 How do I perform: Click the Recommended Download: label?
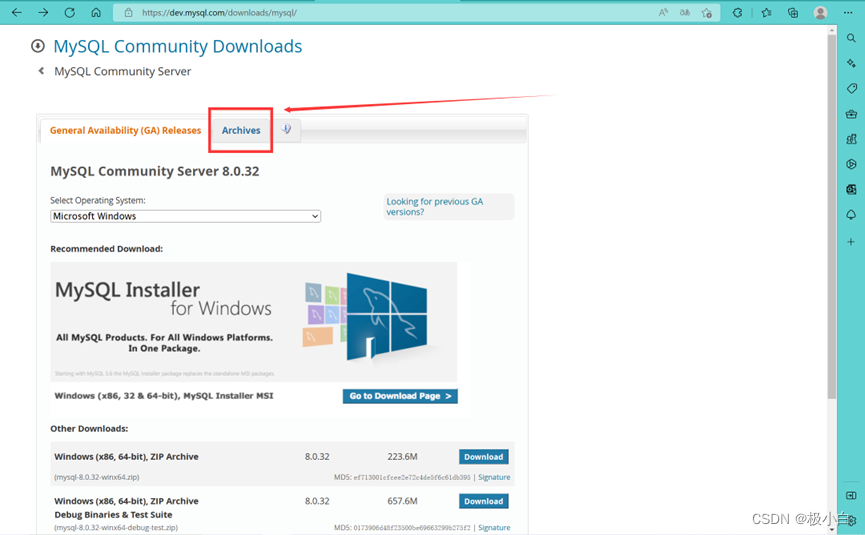pos(106,249)
